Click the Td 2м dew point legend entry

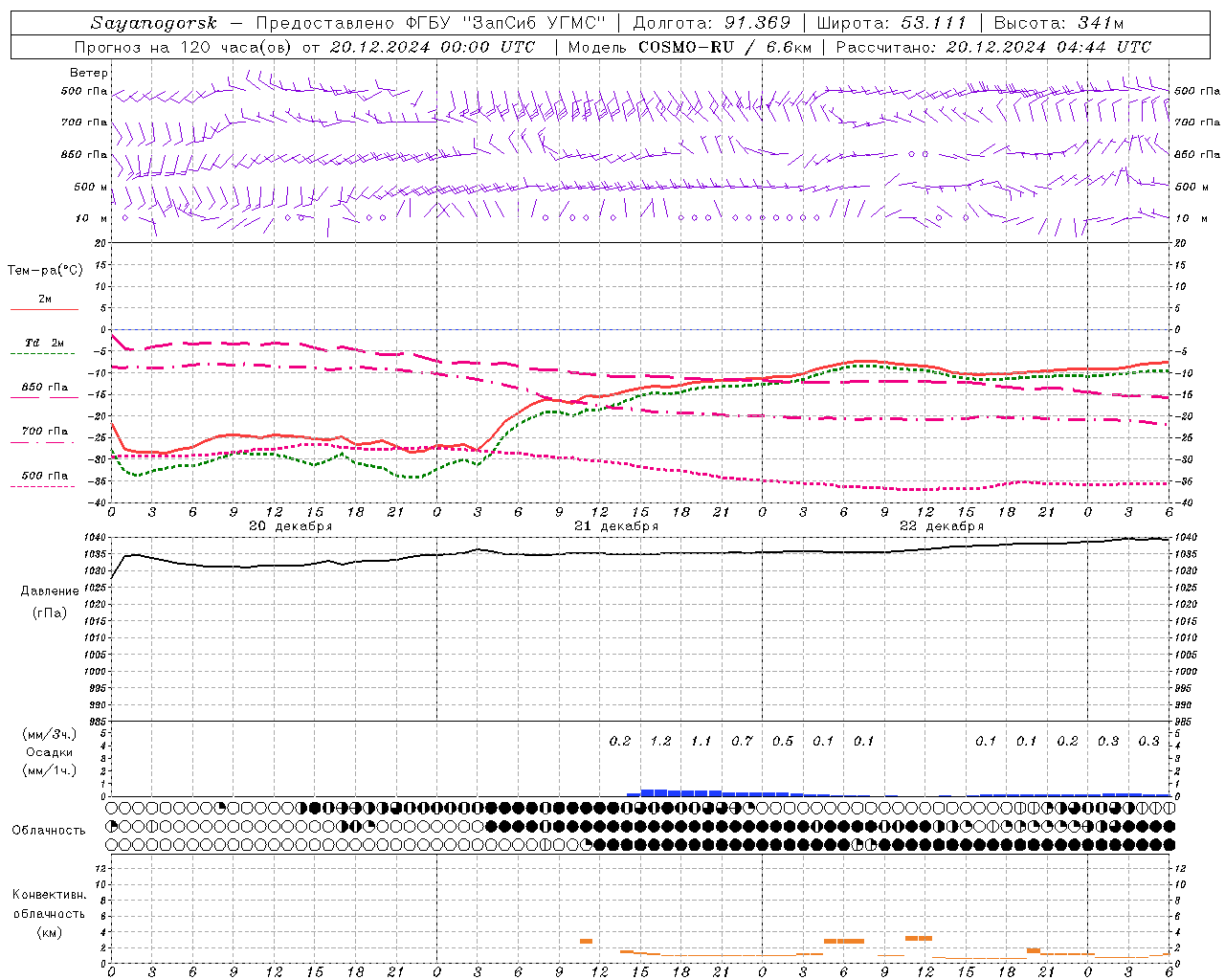coord(45,343)
